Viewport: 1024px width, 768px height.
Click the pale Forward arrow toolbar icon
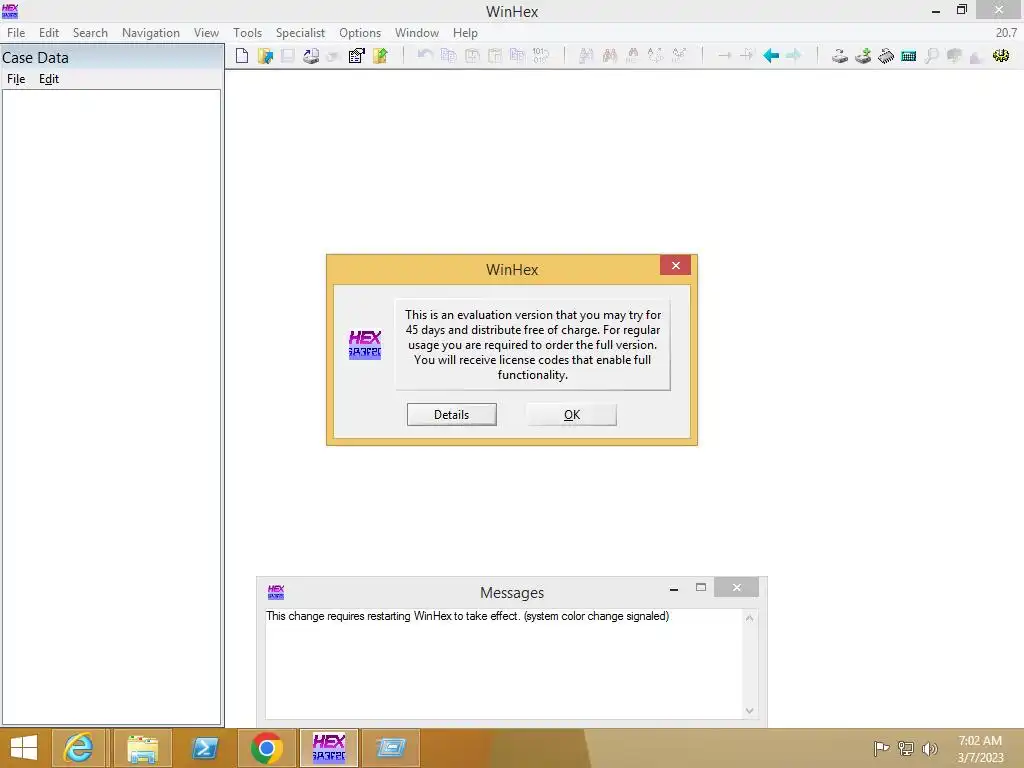[x=793, y=56]
